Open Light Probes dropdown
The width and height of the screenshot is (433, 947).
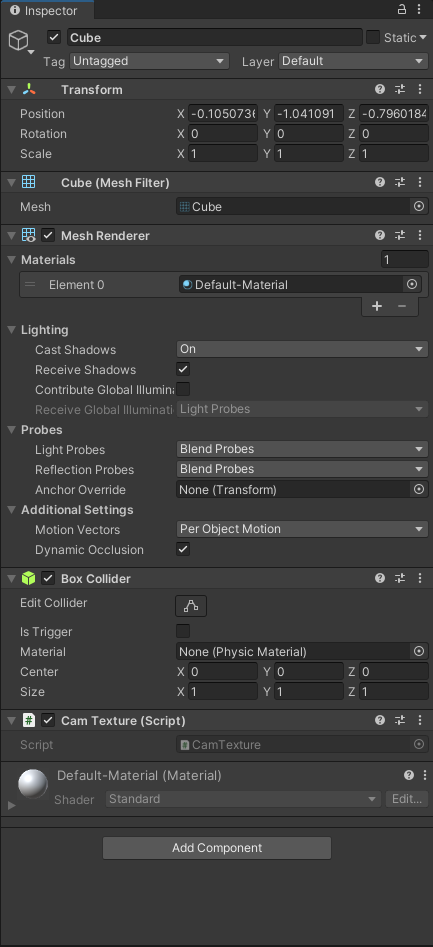[x=302, y=449]
